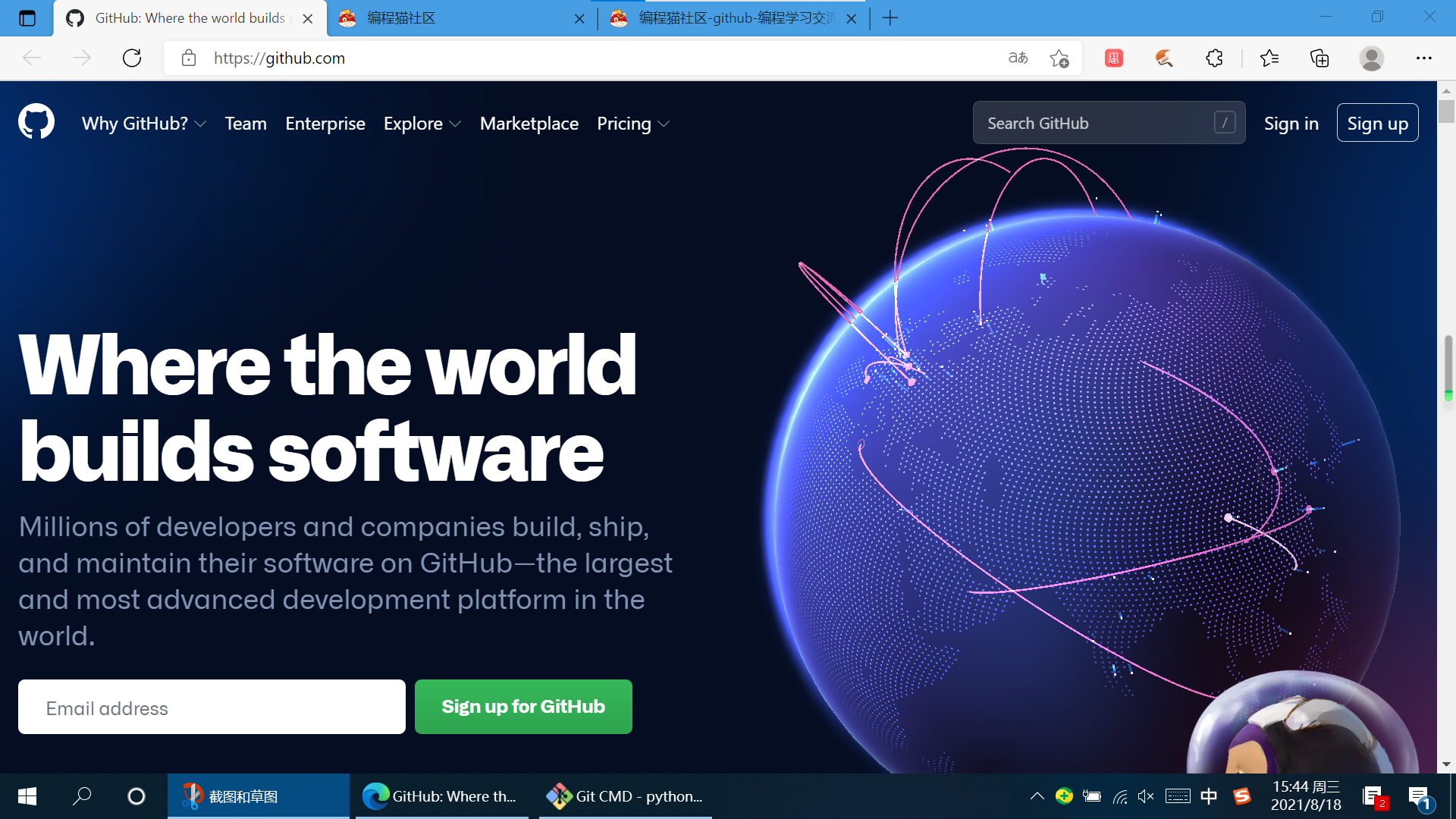The height and width of the screenshot is (819, 1456).
Task: Focus the Search GitHub field
Action: [x=1109, y=123]
